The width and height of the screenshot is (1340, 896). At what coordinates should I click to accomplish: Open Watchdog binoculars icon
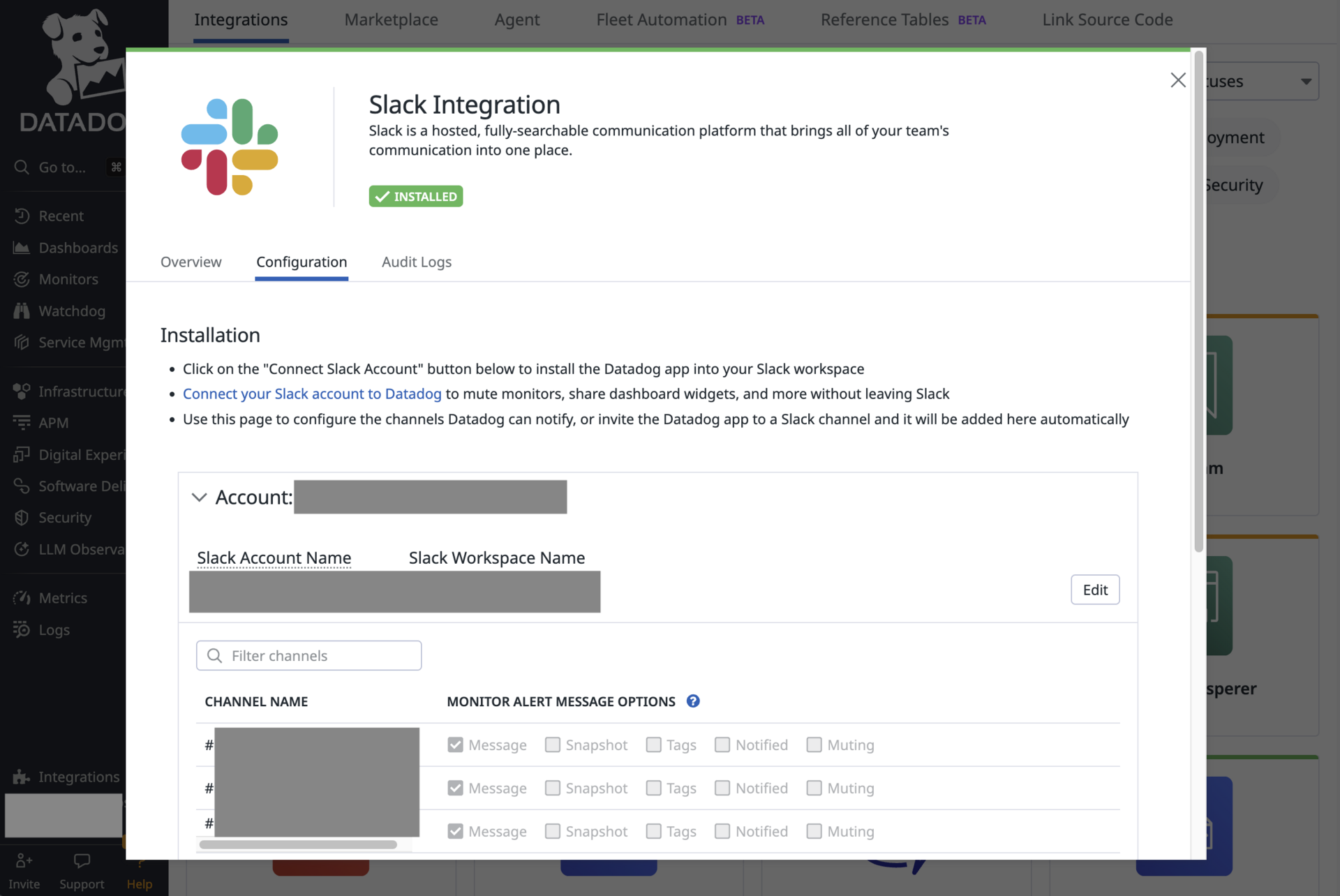click(x=22, y=311)
